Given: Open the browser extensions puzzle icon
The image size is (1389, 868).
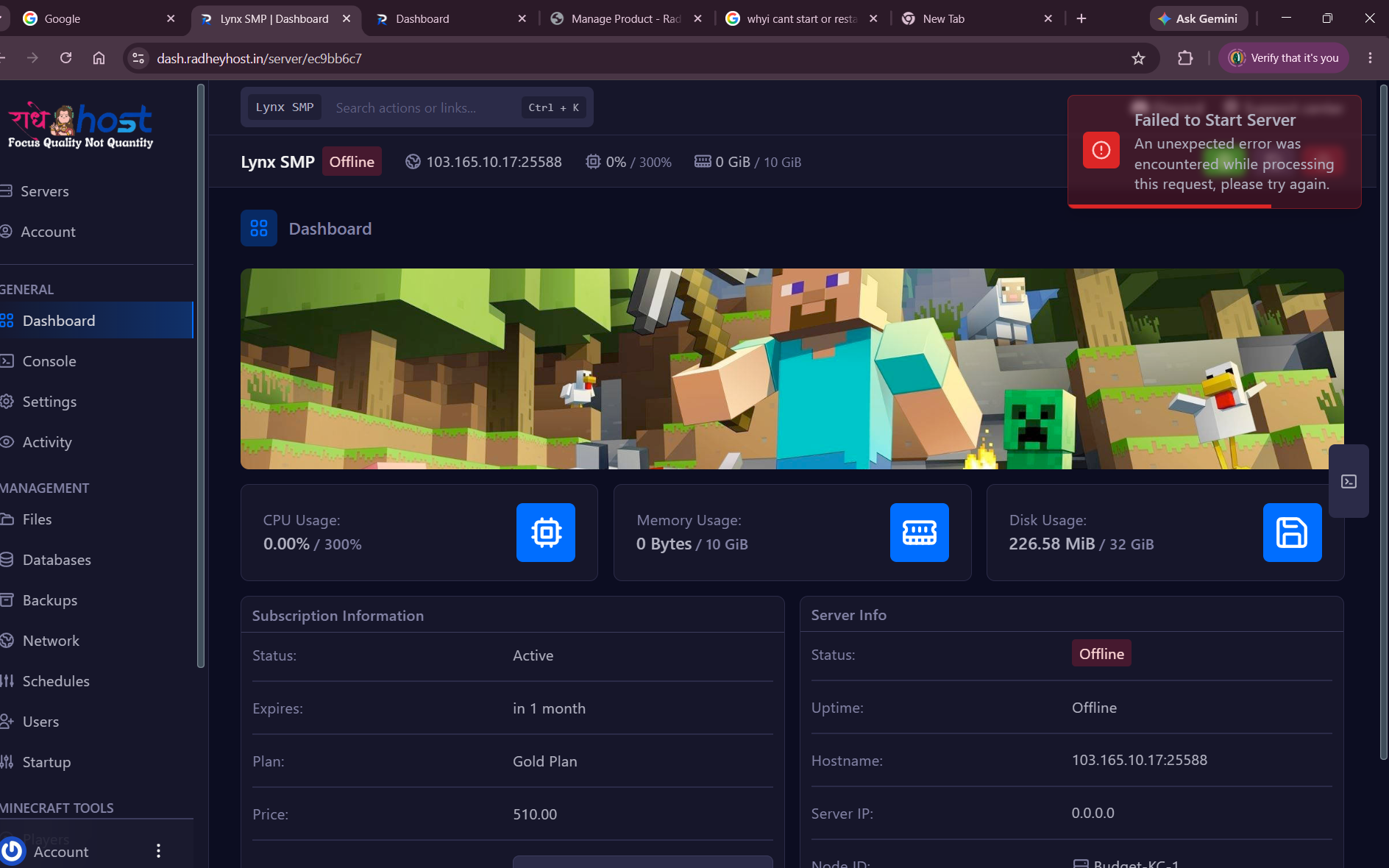Looking at the screenshot, I should (x=1185, y=58).
